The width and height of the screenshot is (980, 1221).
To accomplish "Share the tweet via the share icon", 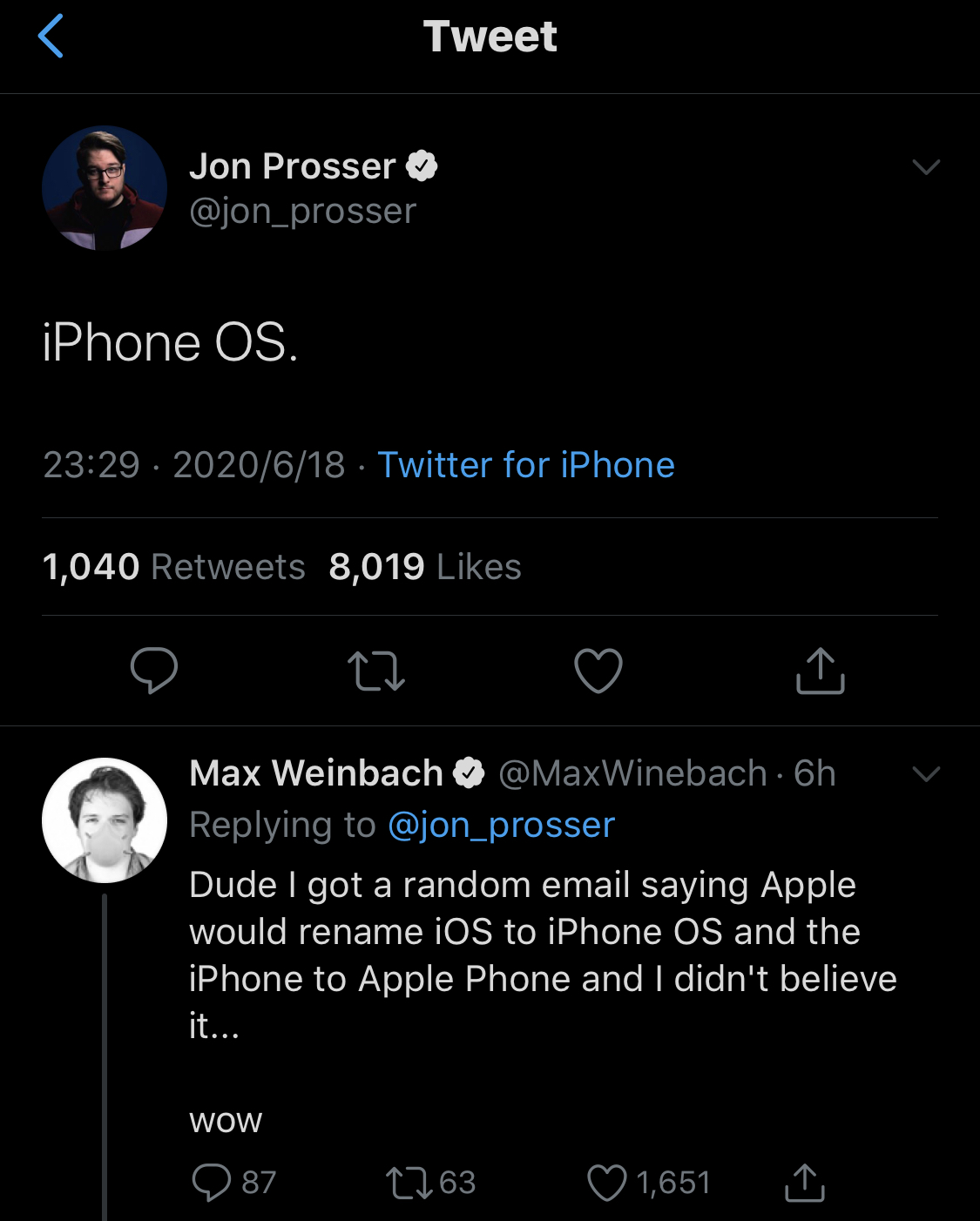I will click(x=820, y=671).
